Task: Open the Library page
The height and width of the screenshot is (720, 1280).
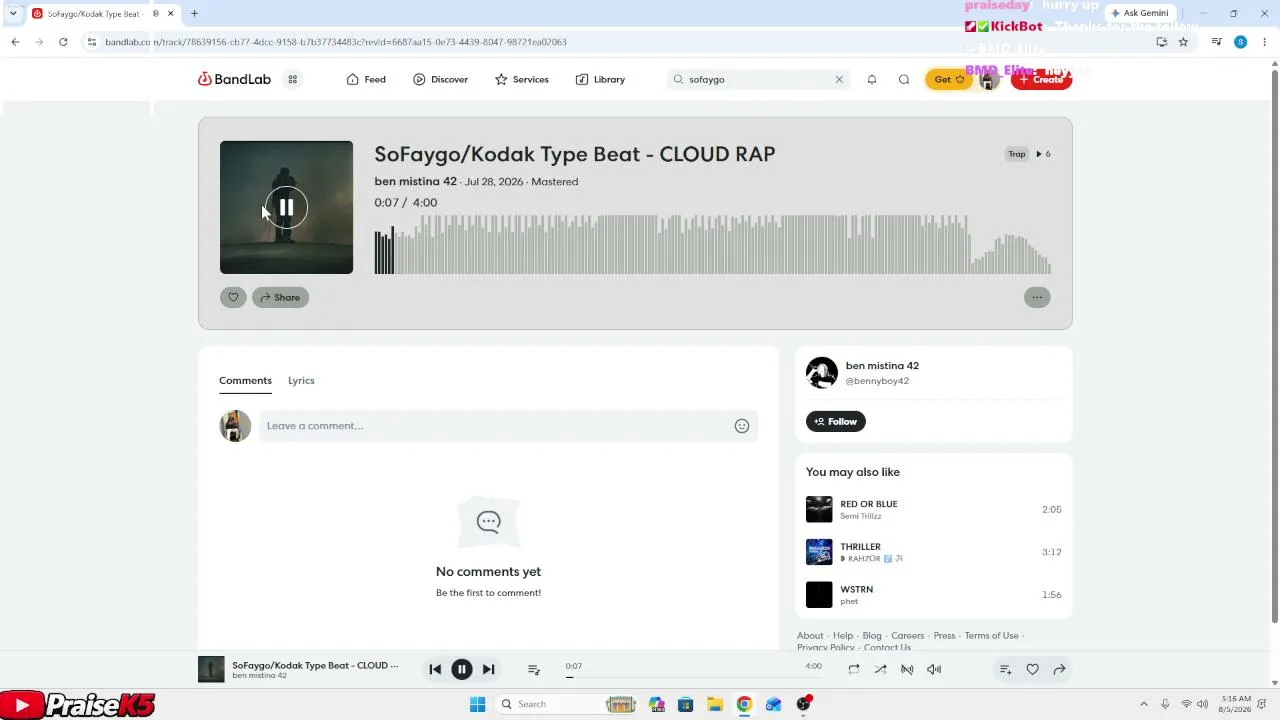Action: tap(600, 79)
